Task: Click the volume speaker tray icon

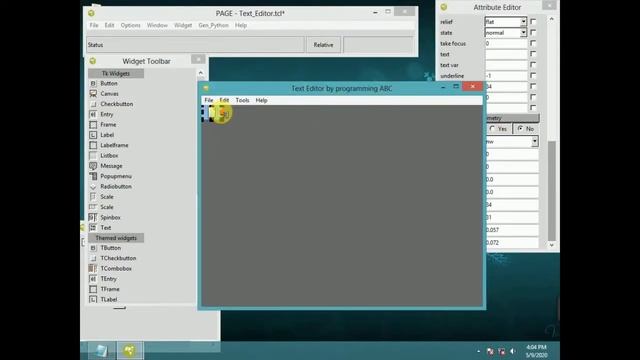Action: [x=512, y=351]
